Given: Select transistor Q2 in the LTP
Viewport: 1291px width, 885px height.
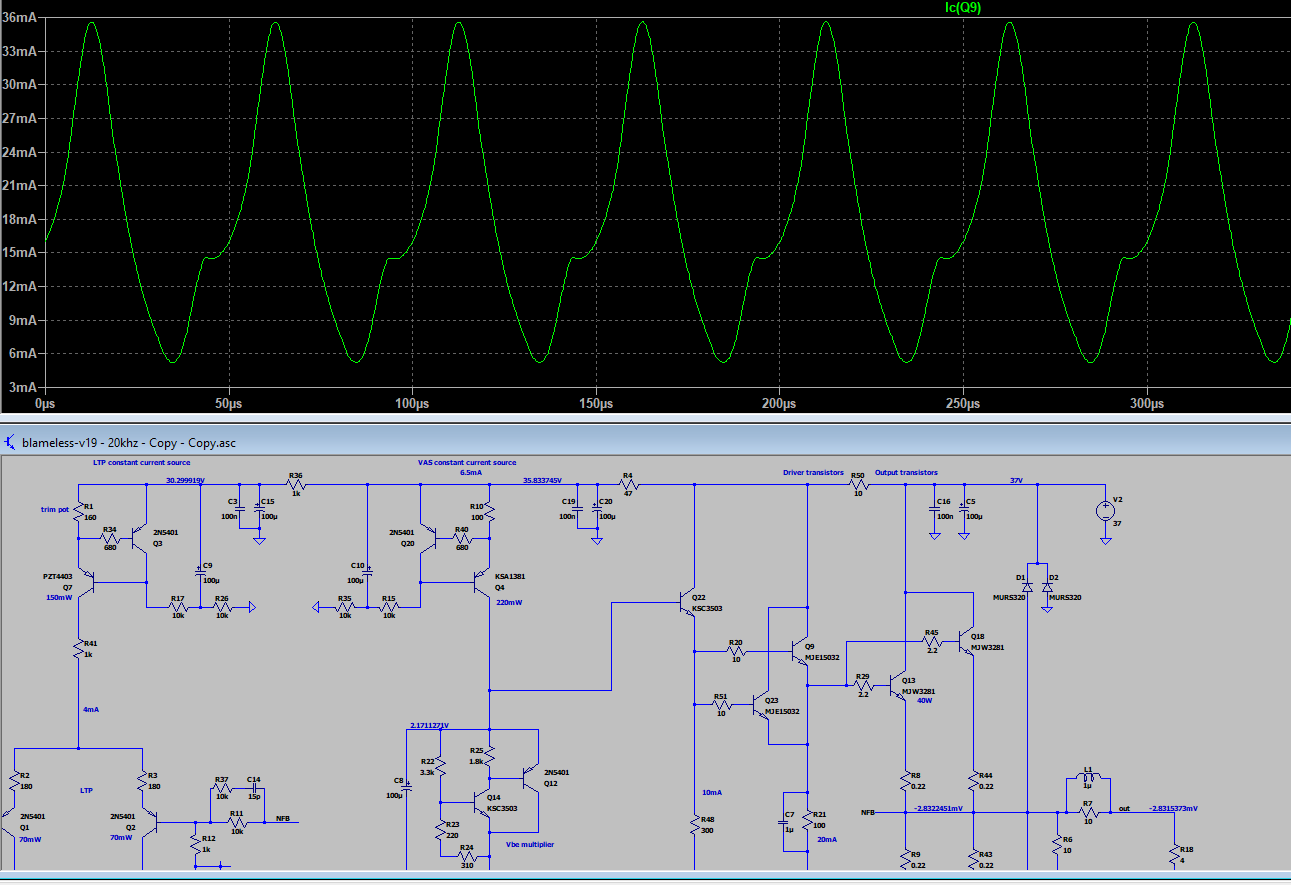Looking at the screenshot, I should [x=150, y=824].
